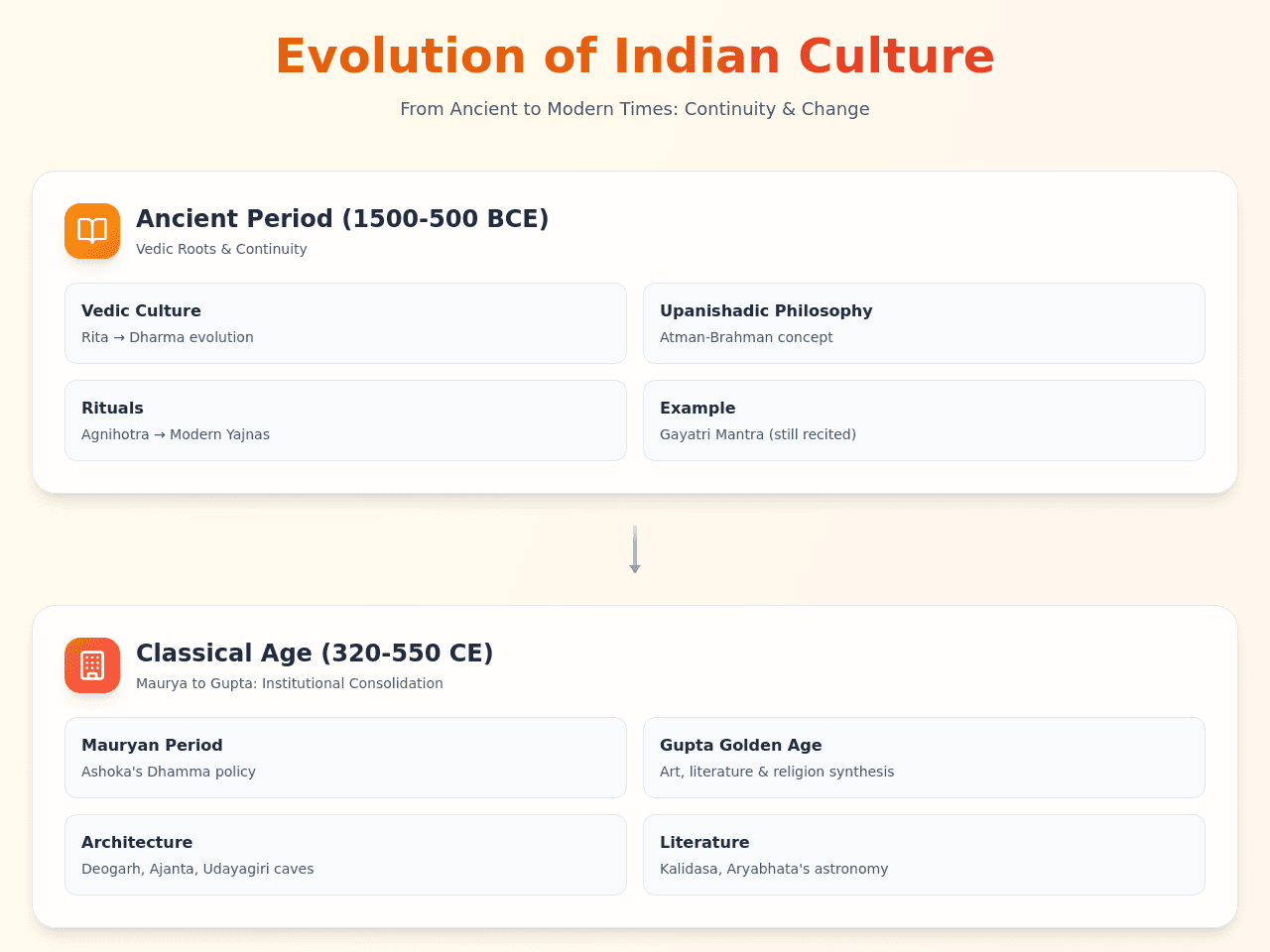
Task: Click the Maurya to Gupta subtitle text
Action: click(x=290, y=683)
